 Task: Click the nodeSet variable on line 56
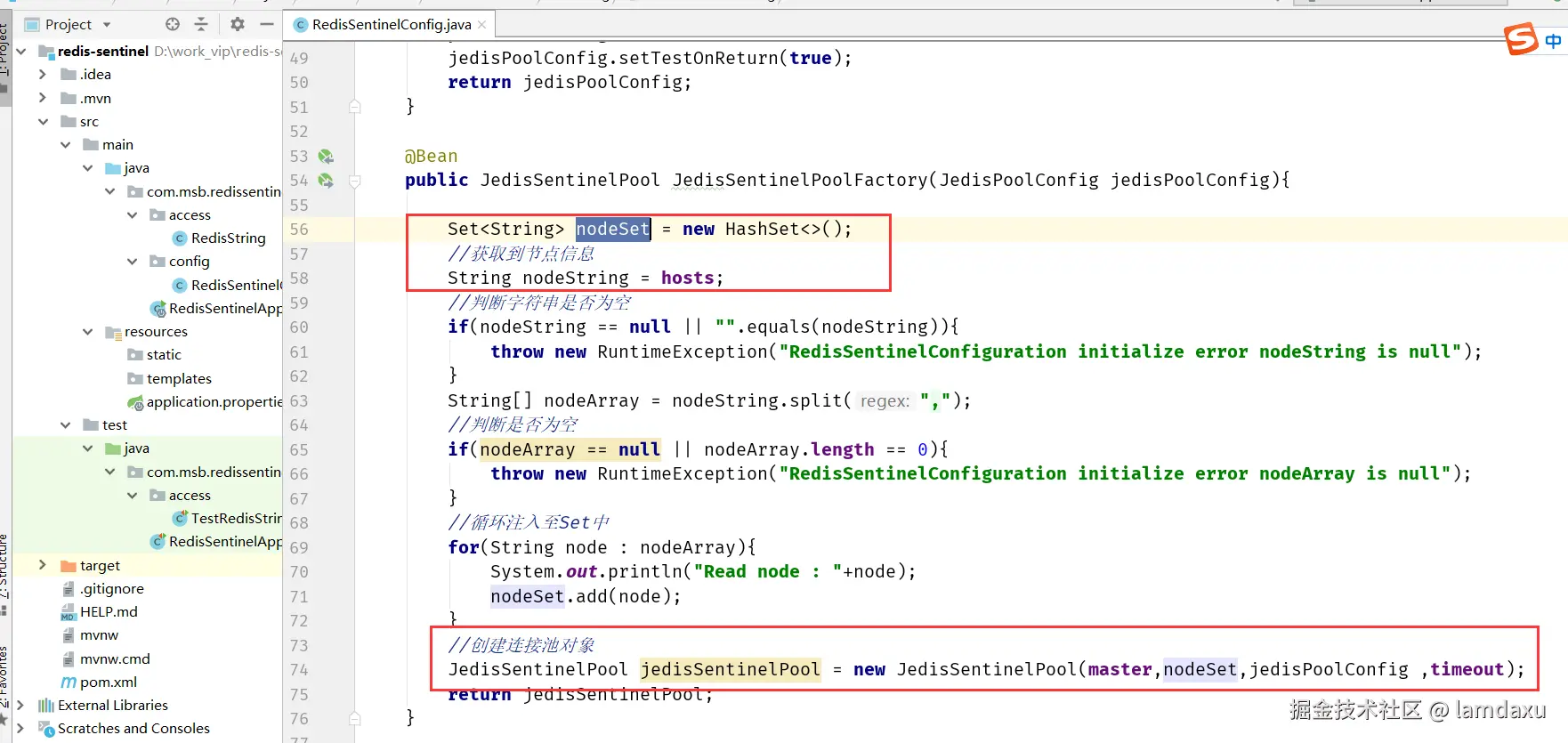click(x=613, y=230)
